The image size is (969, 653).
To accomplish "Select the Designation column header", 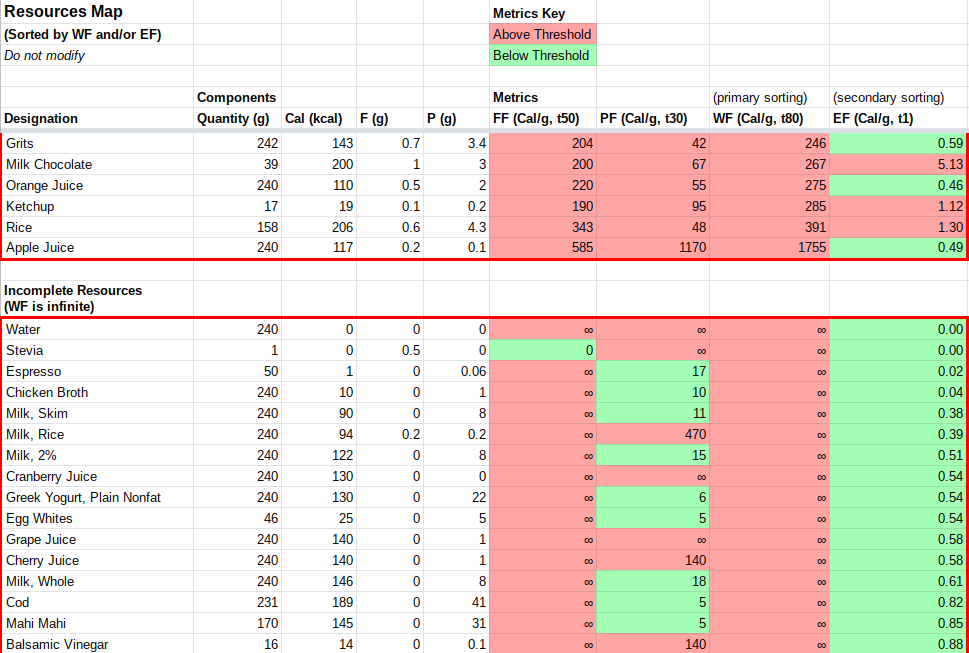I will (x=42, y=118).
